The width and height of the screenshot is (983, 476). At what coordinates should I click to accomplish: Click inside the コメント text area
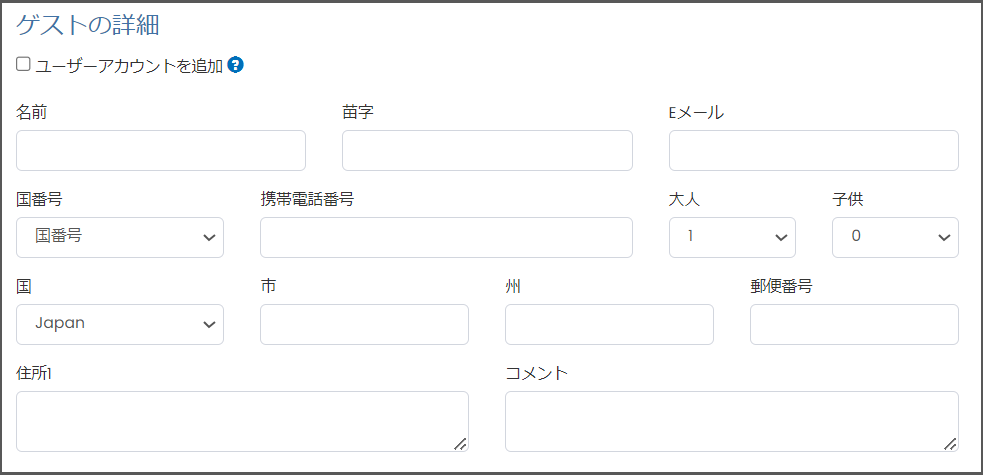click(731, 421)
